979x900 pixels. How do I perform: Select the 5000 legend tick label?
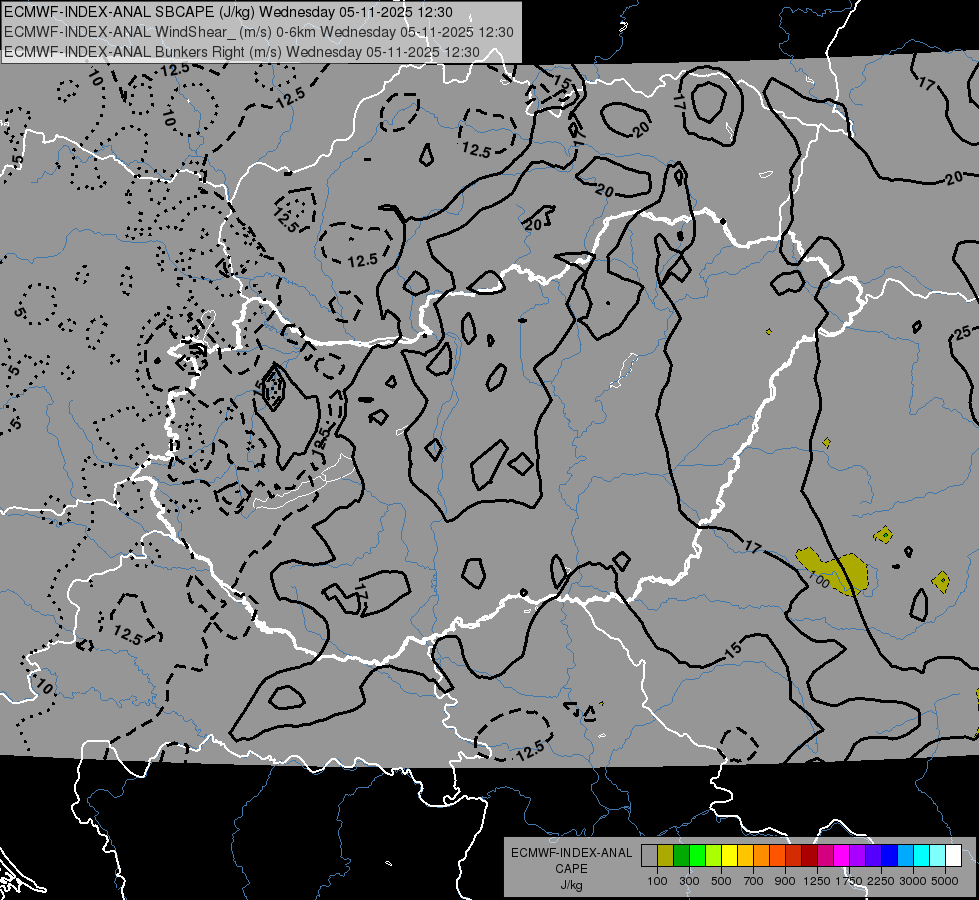point(945,881)
